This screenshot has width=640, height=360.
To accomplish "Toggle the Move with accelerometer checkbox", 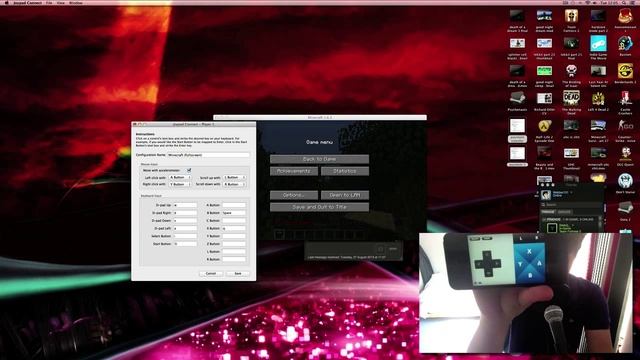I will click(189, 170).
